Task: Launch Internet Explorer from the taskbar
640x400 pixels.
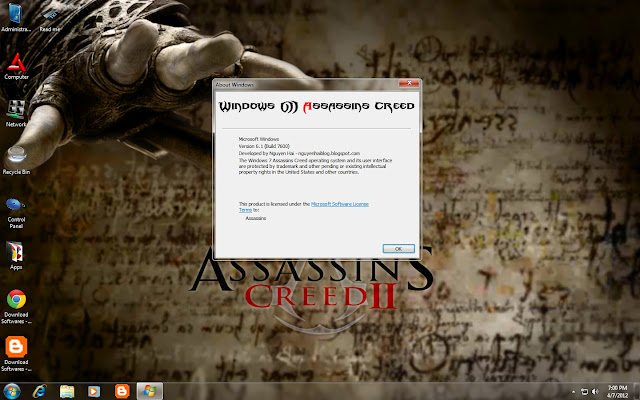Action: 40,391
